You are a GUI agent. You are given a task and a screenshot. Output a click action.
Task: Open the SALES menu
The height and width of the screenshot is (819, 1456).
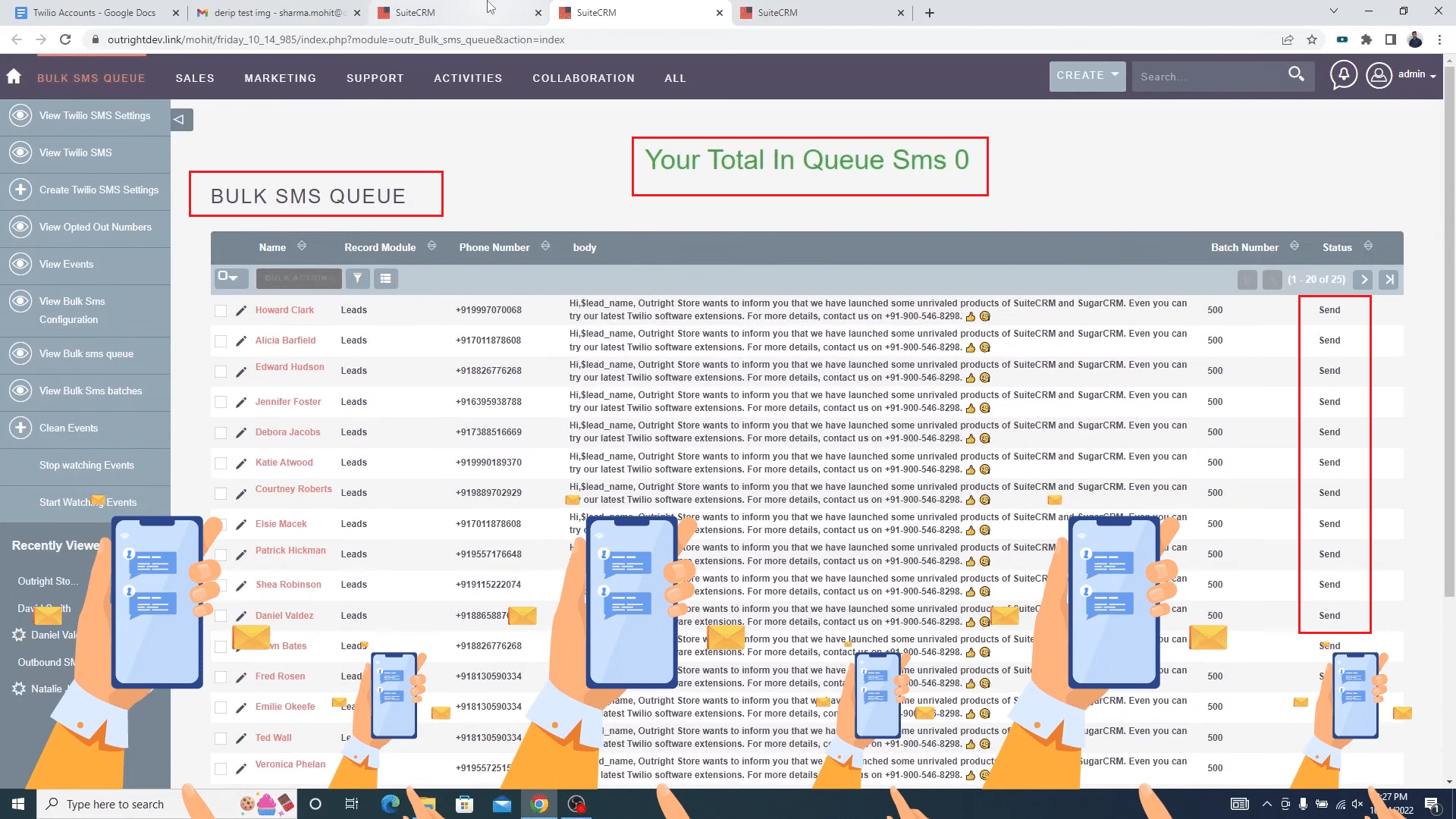195,78
